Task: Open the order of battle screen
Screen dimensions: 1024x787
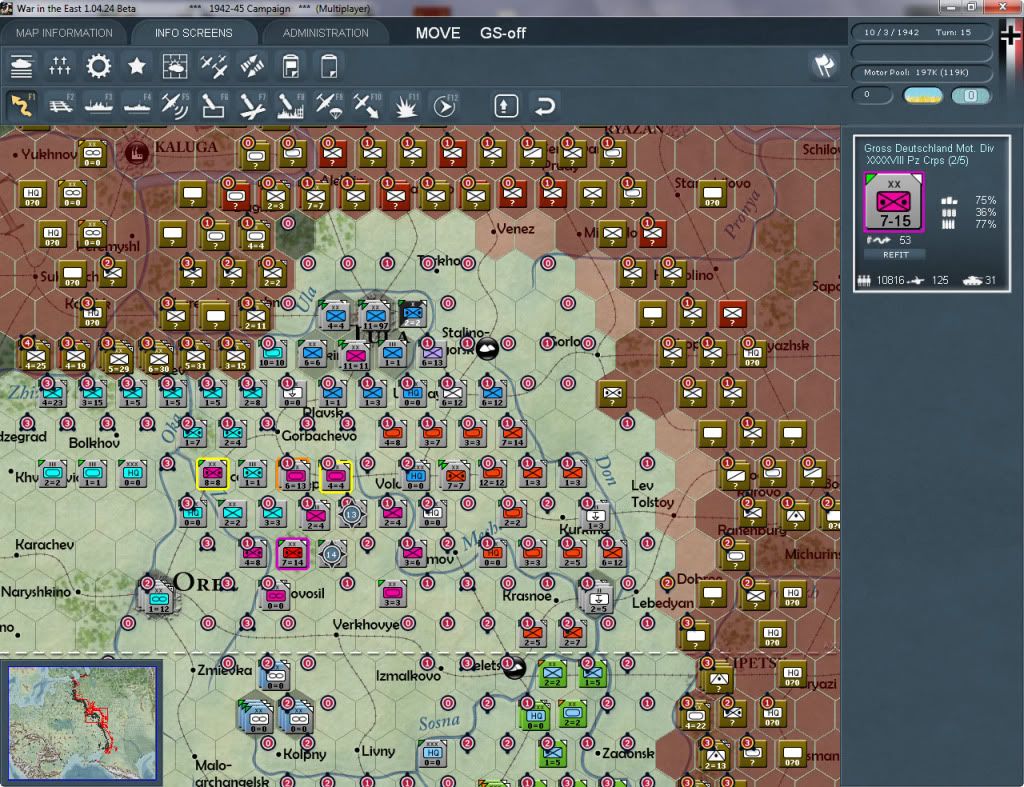Action: click(x=22, y=66)
